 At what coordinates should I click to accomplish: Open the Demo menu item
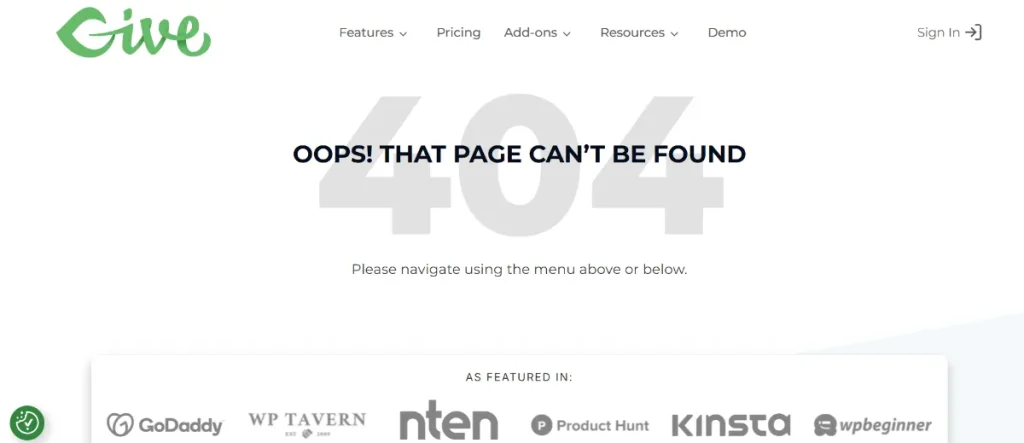point(727,33)
